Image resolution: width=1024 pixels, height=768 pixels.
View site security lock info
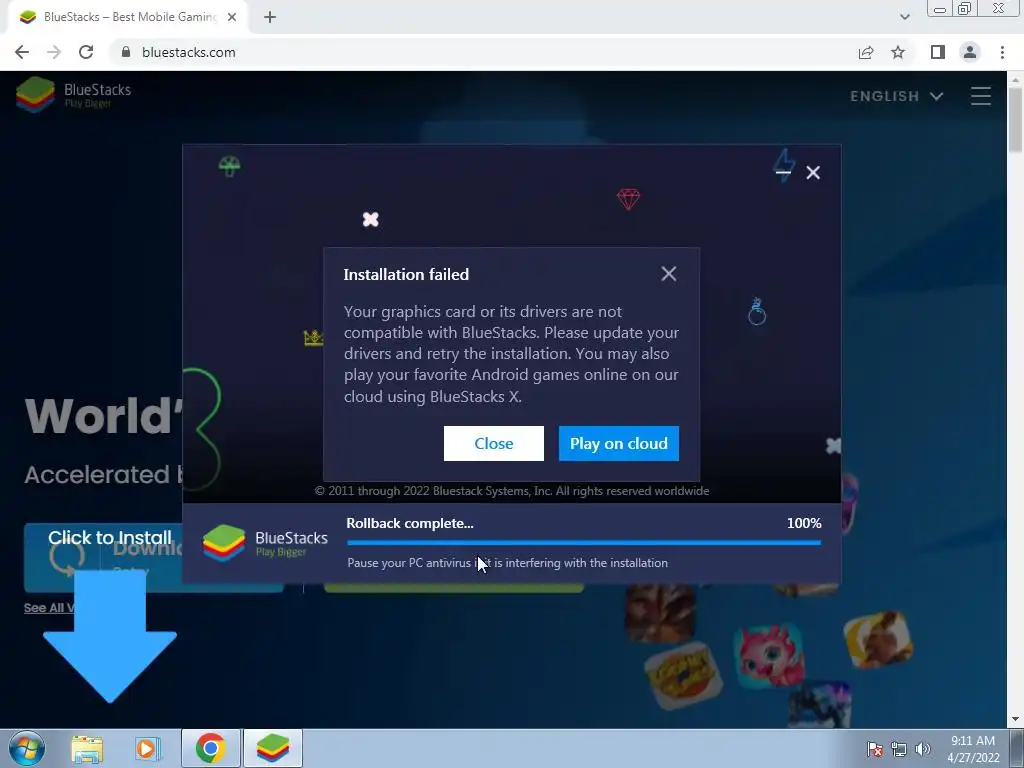[x=126, y=52]
